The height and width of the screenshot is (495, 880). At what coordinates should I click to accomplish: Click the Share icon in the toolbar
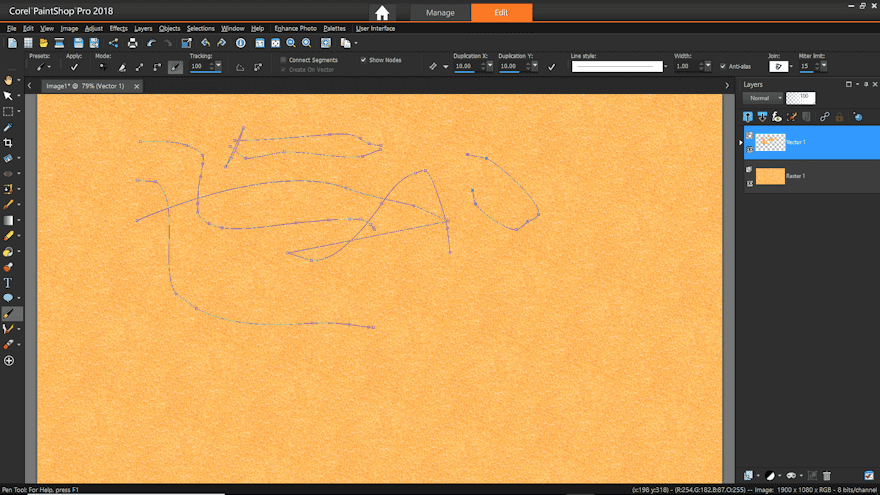coord(113,43)
